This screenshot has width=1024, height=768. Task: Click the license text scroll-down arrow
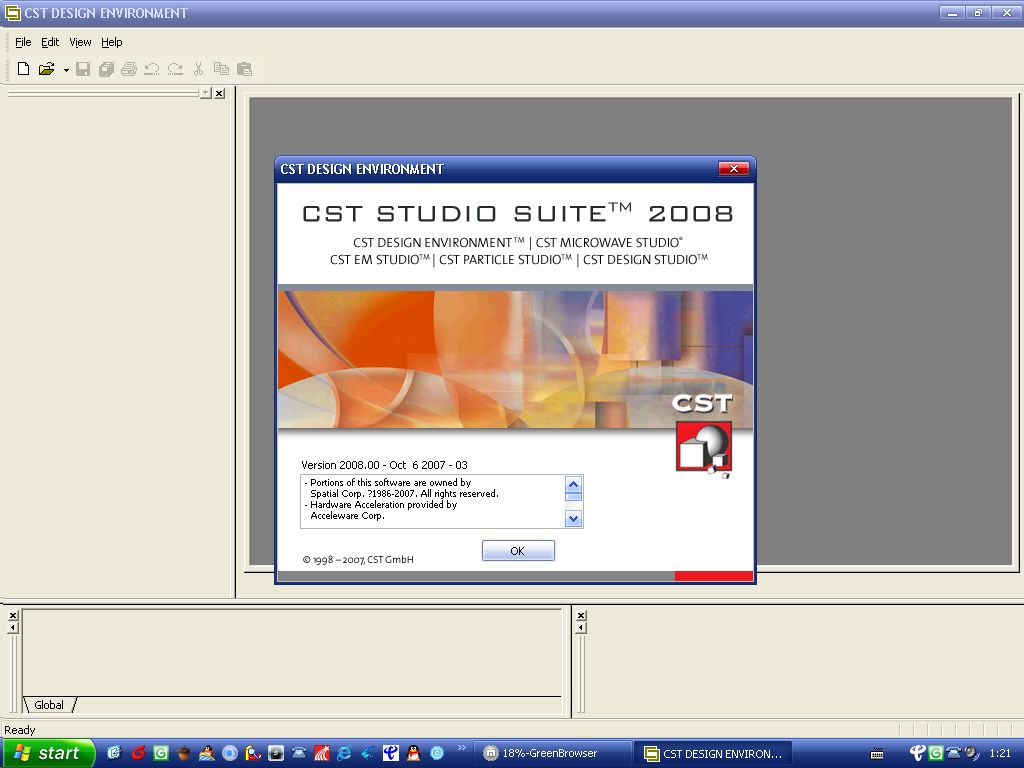click(573, 519)
